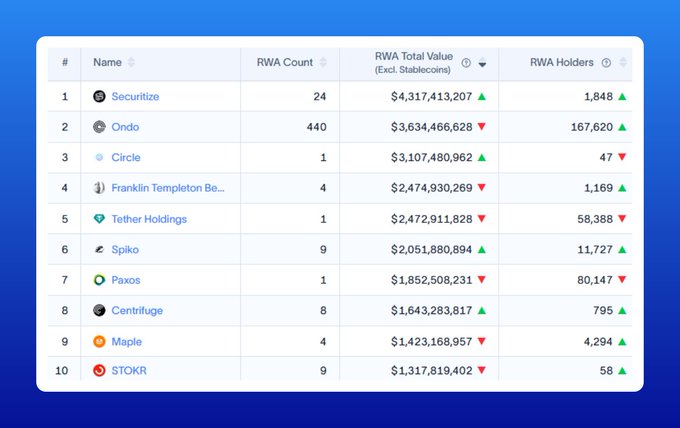The image size is (680, 428).
Task: Click the Franklin Templeton logo icon
Action: pyautogui.click(x=99, y=188)
